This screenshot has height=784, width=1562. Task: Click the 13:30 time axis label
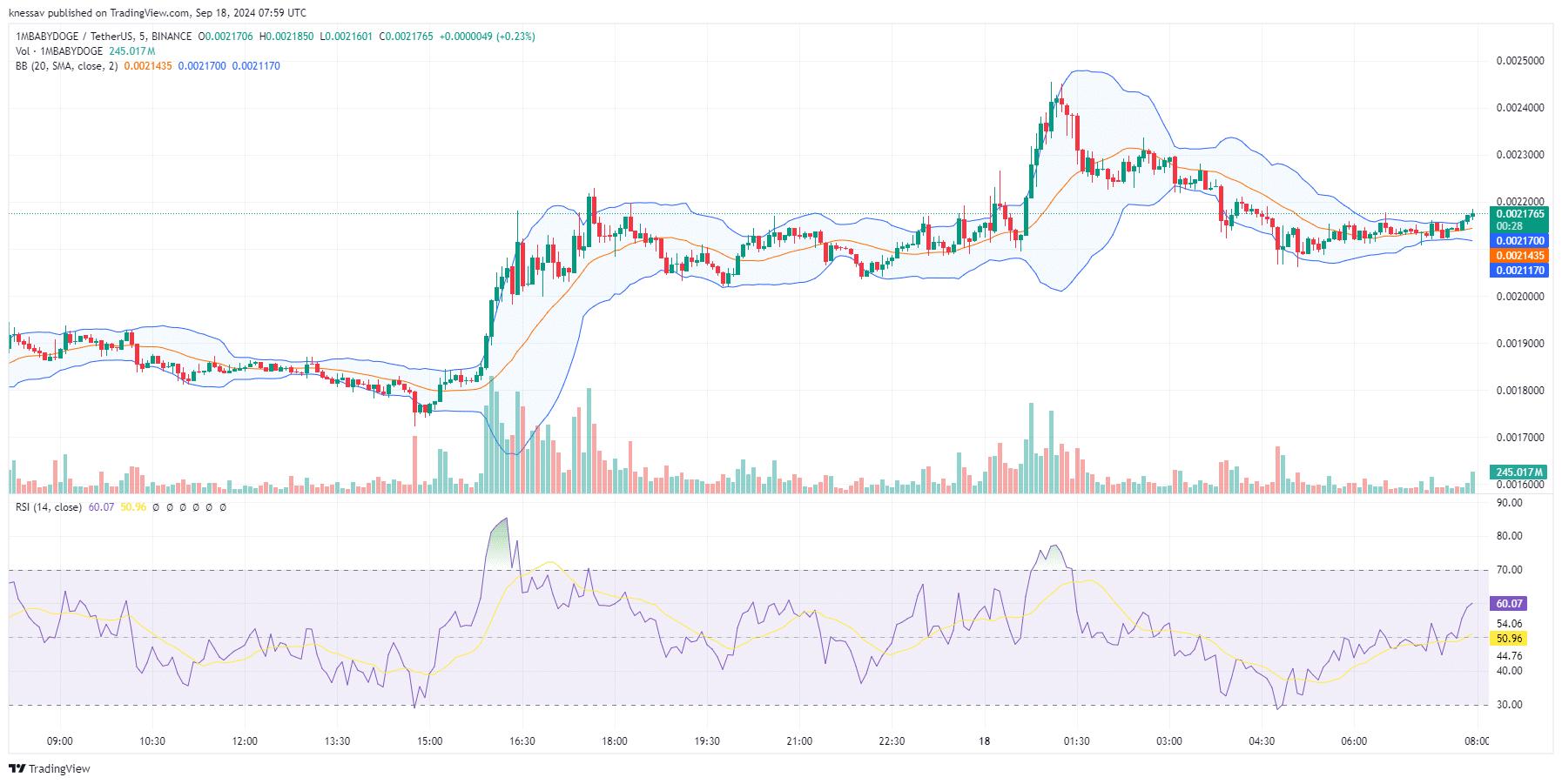(337, 741)
